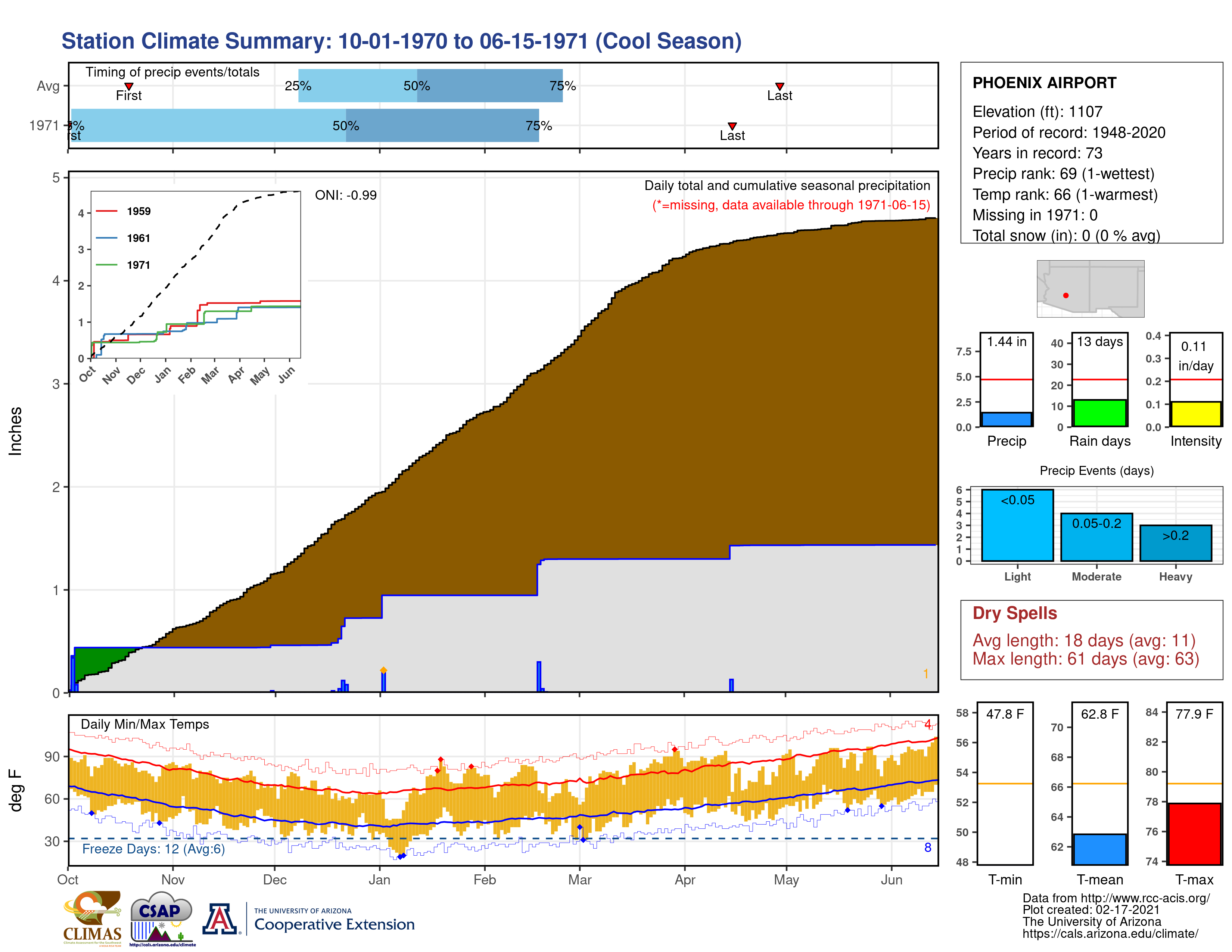
Task: Click the Light <0.05 events bar
Action: (x=1017, y=525)
